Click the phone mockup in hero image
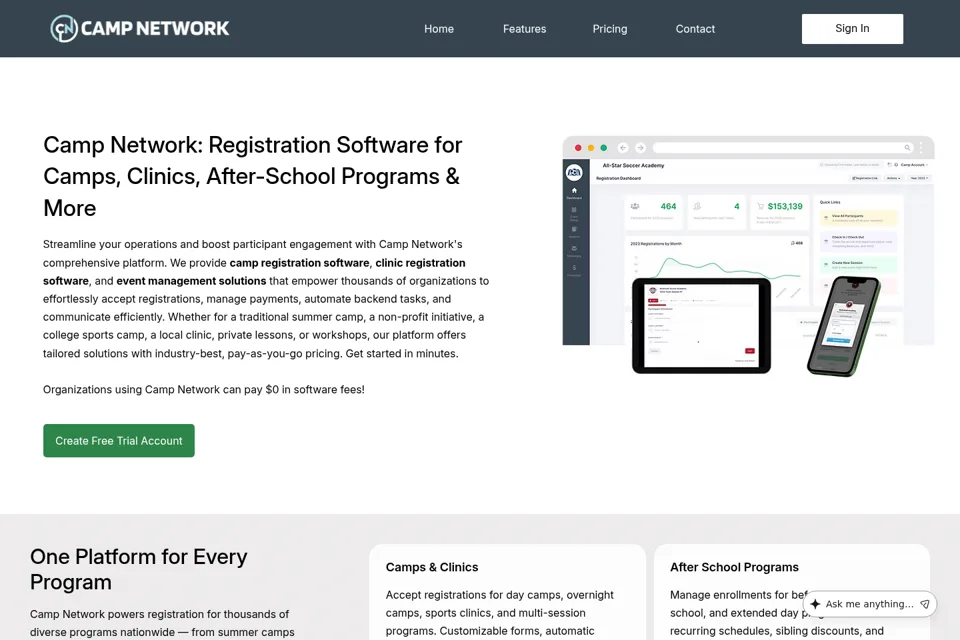The image size is (960, 640). click(x=844, y=326)
